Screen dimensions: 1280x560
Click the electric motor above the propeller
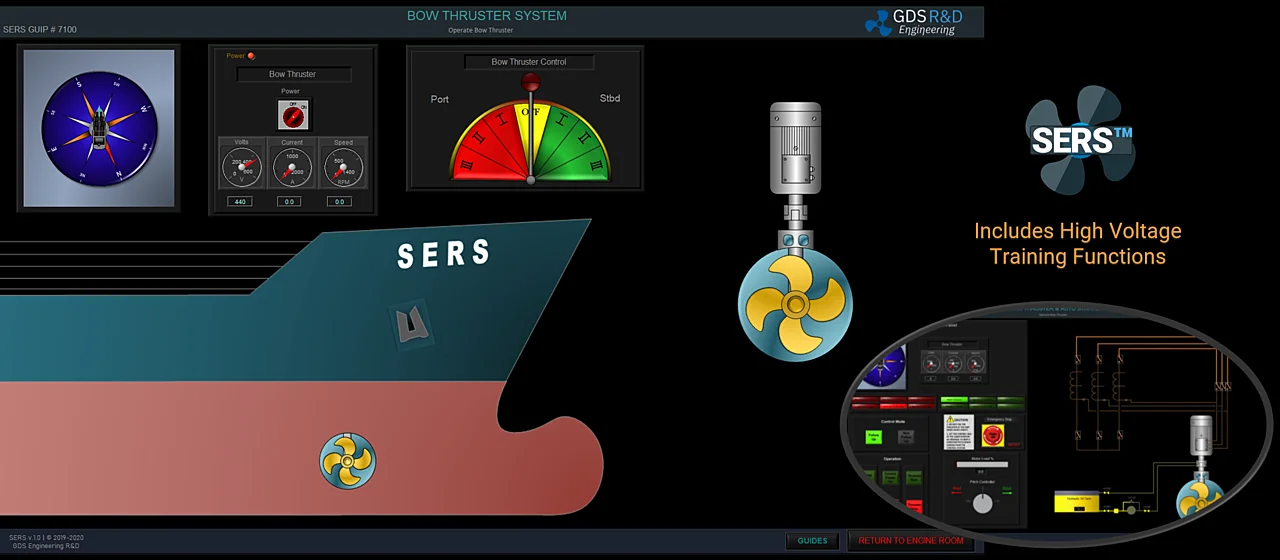point(795,150)
